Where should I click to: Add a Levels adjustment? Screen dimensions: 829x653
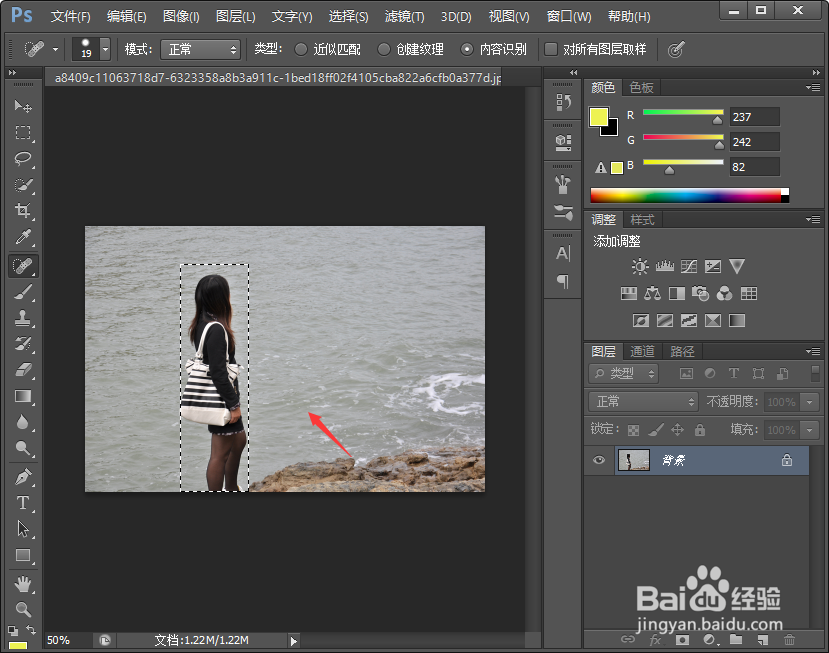pos(665,266)
